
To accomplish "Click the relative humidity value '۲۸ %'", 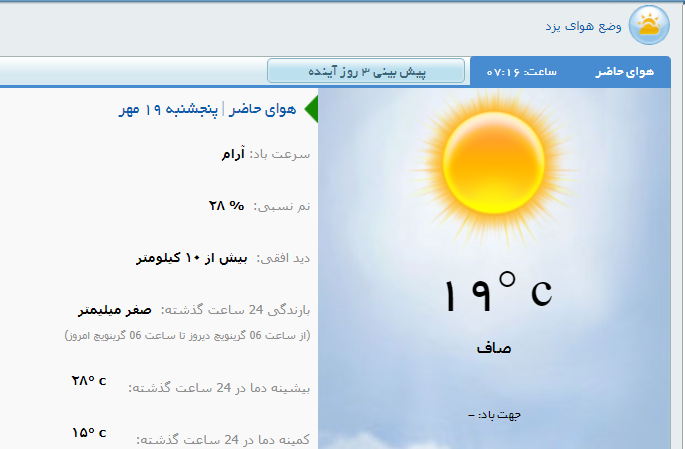I will (x=227, y=206).
